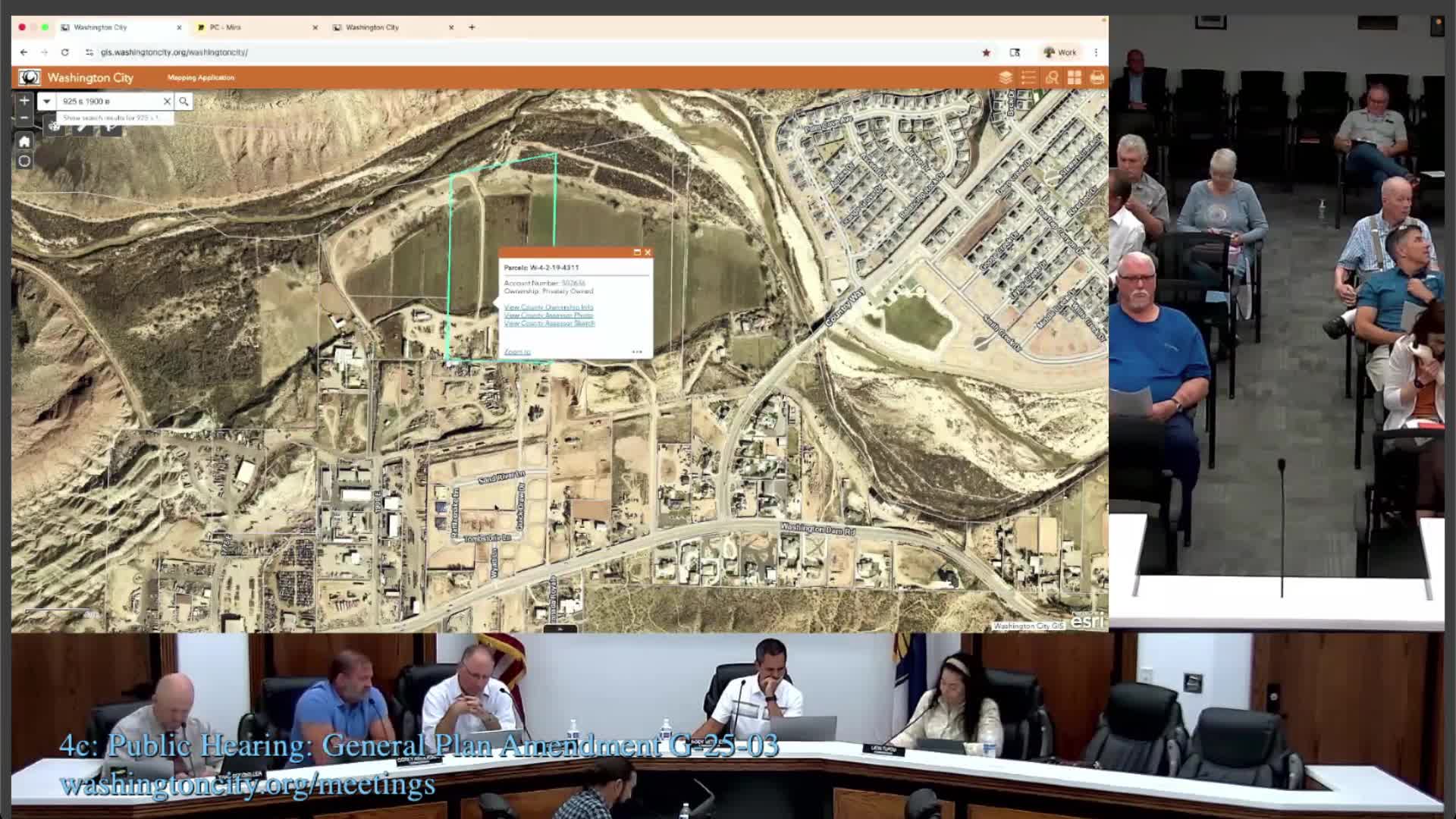The height and width of the screenshot is (819, 1456).
Task: Return to default extent with Home button
Action: 24,142
